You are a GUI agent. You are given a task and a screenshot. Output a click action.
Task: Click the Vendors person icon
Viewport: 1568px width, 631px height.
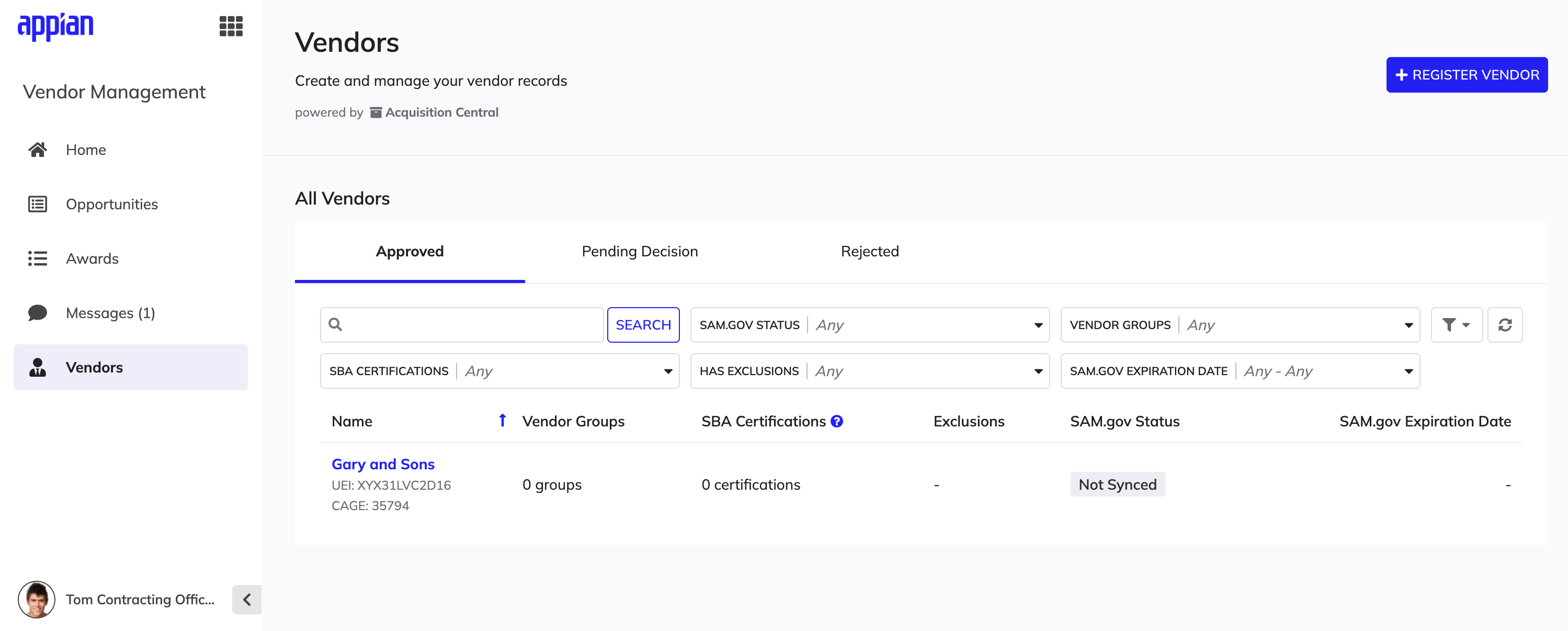pos(38,367)
